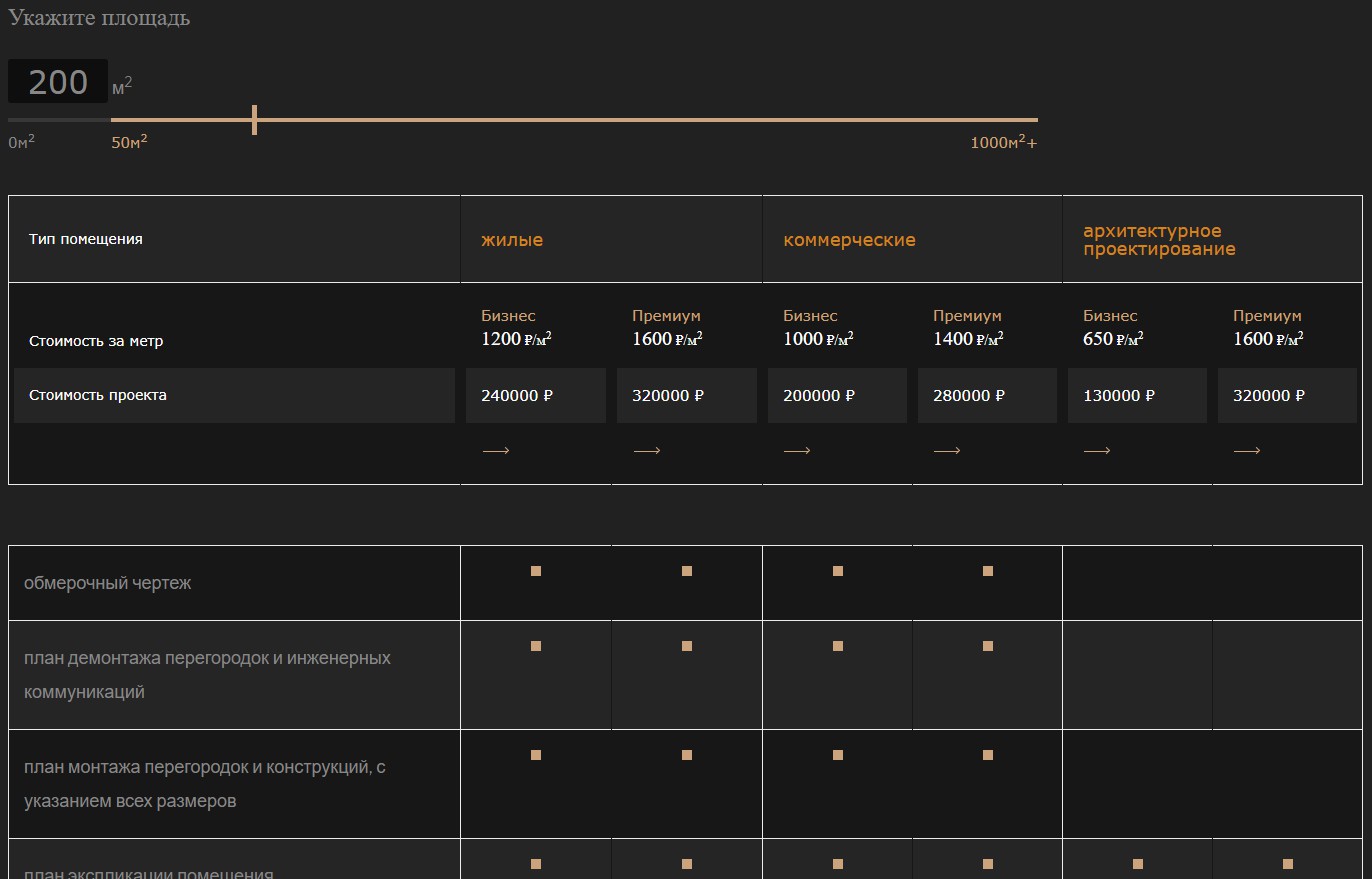Click arrow under жилые Премиум 320000 price
The image size is (1372, 879).
click(x=647, y=451)
